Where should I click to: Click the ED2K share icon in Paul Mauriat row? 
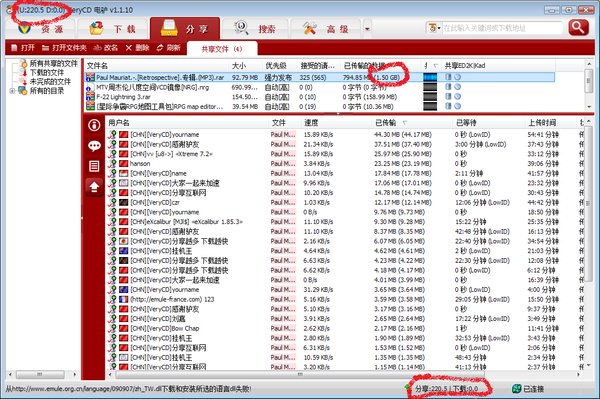coord(448,77)
